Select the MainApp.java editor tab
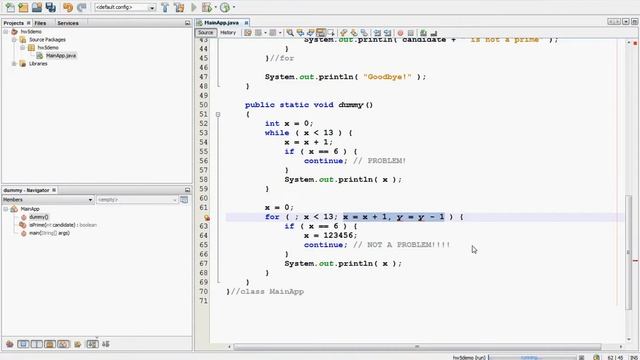 coord(221,23)
